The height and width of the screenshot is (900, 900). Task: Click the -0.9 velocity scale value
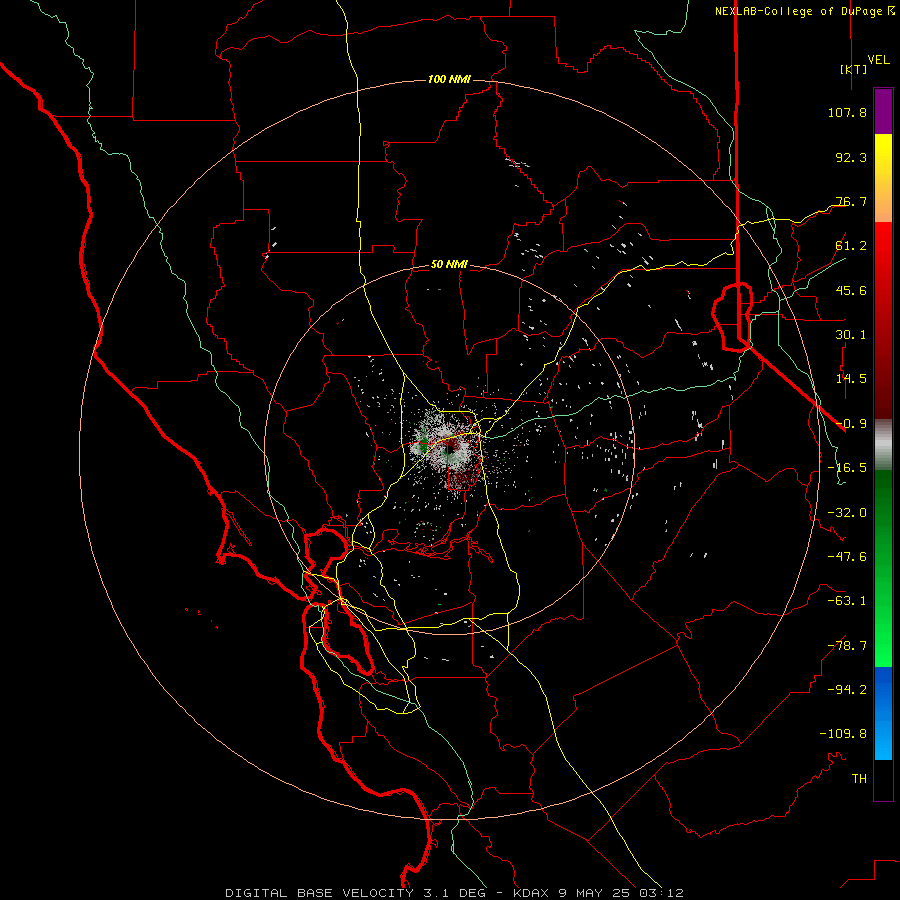tap(851, 424)
